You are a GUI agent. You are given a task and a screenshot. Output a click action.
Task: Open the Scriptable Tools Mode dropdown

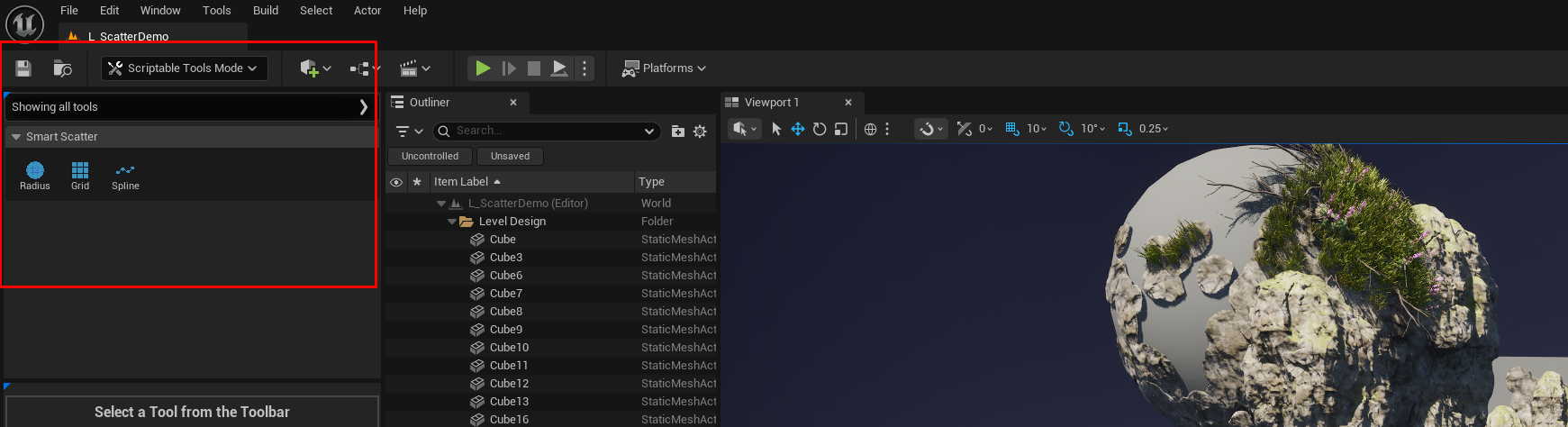[x=184, y=68]
